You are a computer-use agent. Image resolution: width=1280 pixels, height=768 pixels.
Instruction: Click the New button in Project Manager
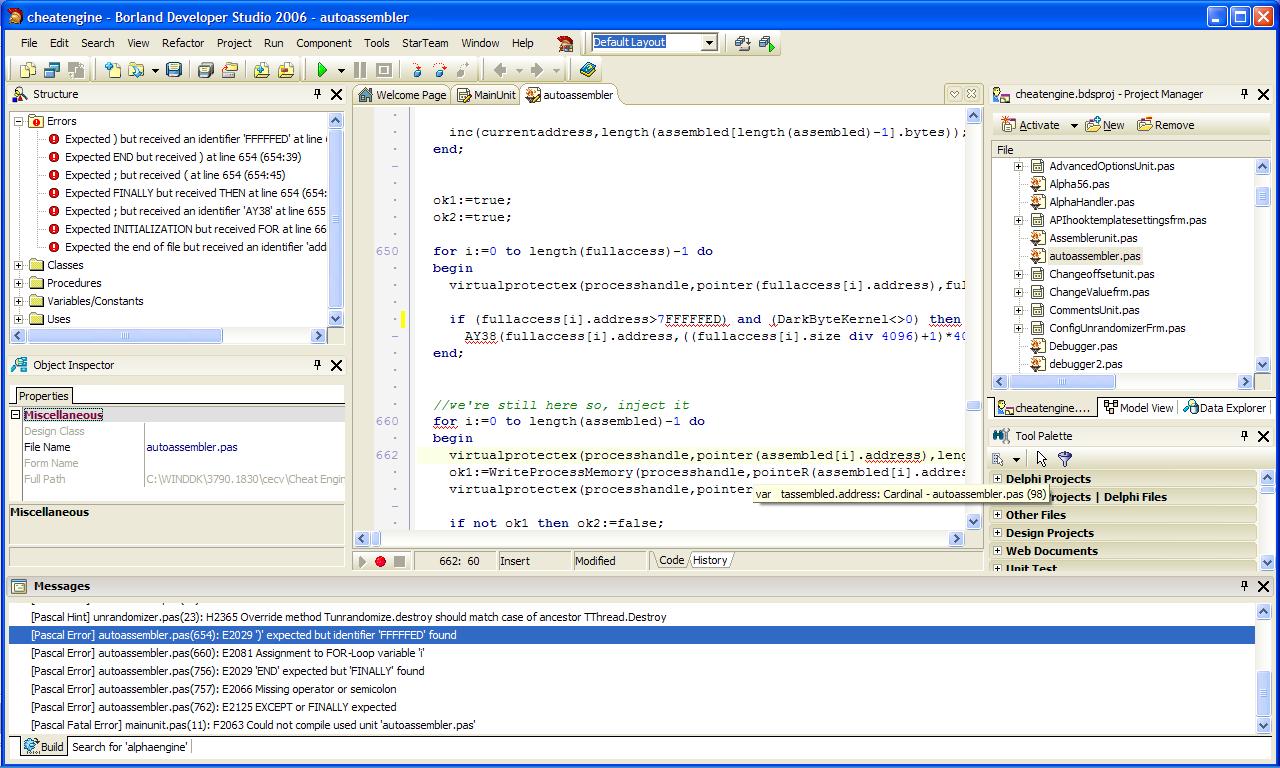[1105, 125]
